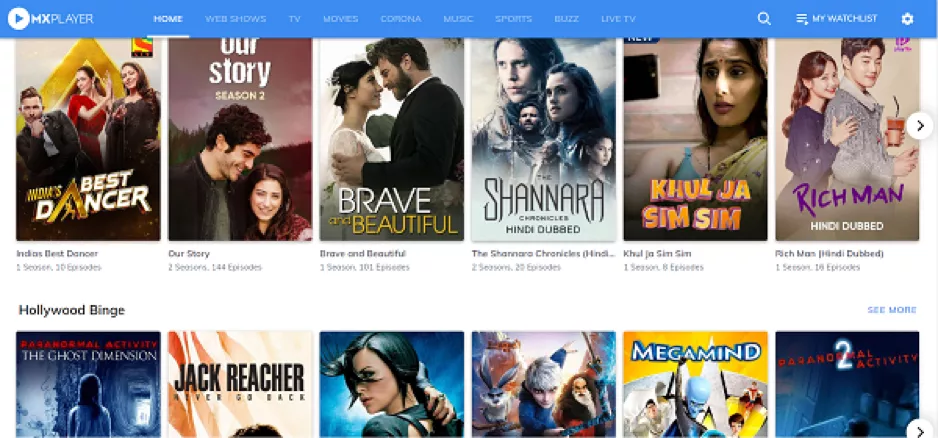The width and height of the screenshot is (938, 438).
Task: Open the Music tab
Action: pyautogui.click(x=458, y=19)
